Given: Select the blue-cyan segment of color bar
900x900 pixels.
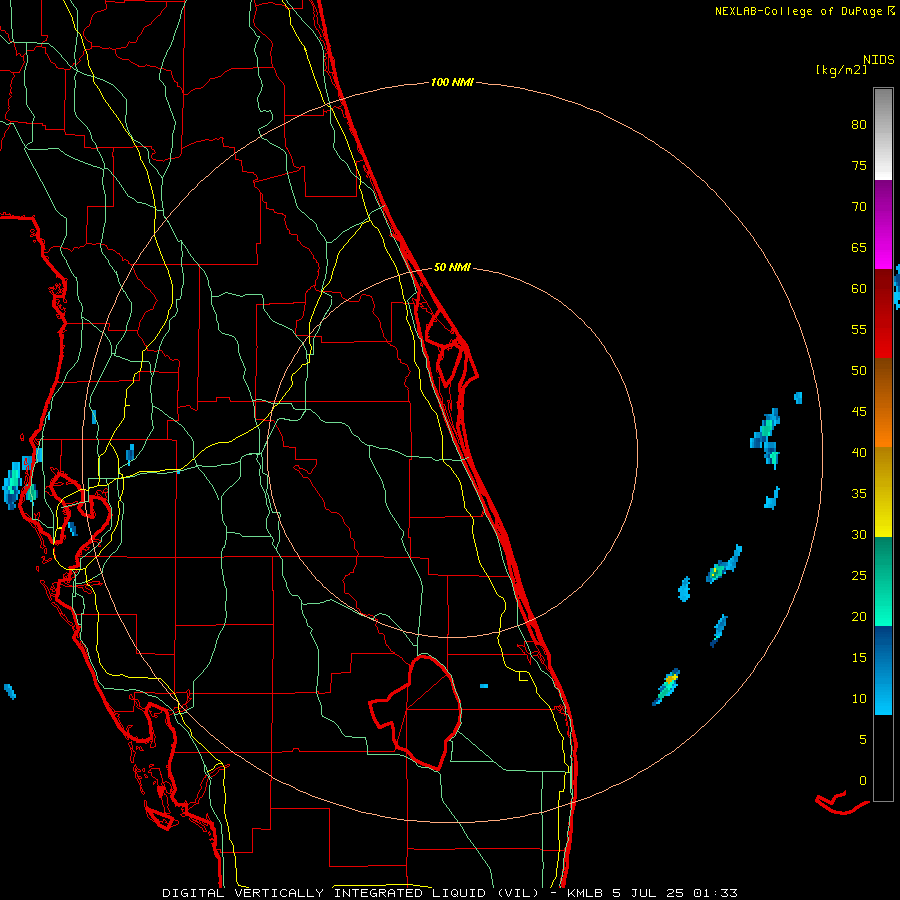Looking at the screenshot, I should (x=883, y=670).
